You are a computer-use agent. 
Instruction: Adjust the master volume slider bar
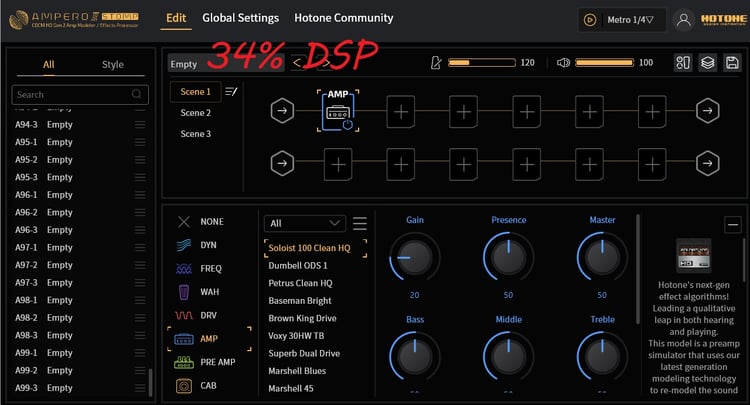click(x=604, y=63)
